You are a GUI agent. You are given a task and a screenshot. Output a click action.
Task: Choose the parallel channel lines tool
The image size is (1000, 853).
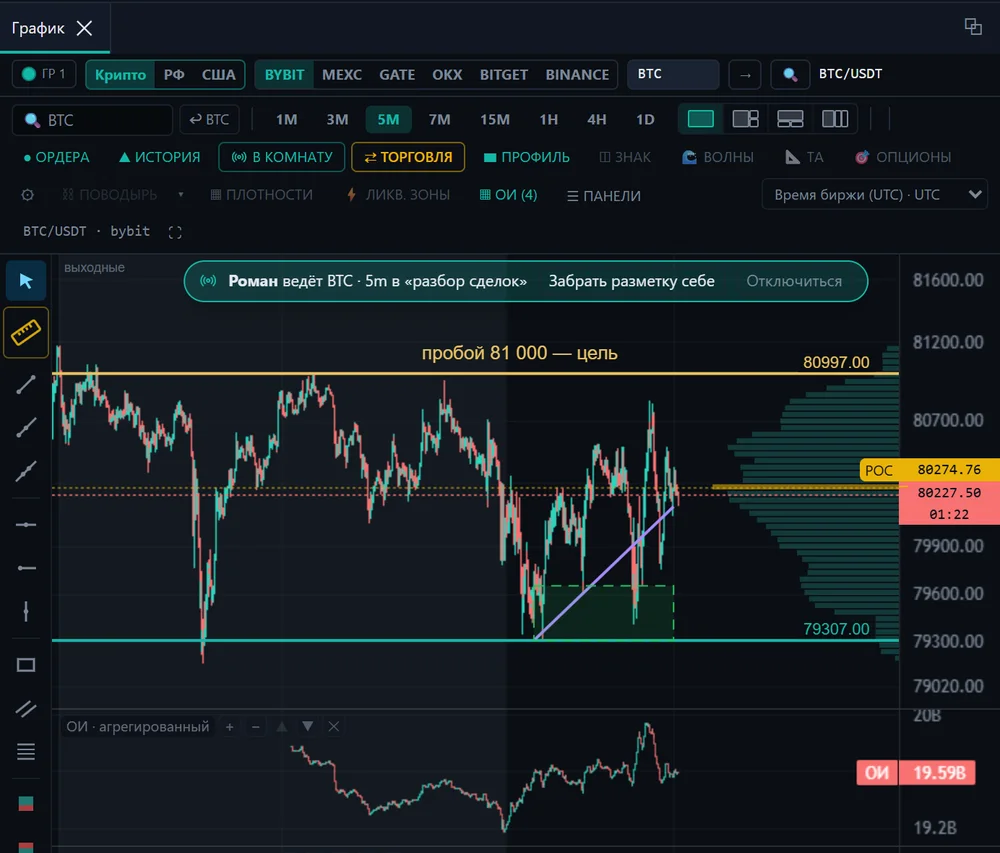pos(26,708)
